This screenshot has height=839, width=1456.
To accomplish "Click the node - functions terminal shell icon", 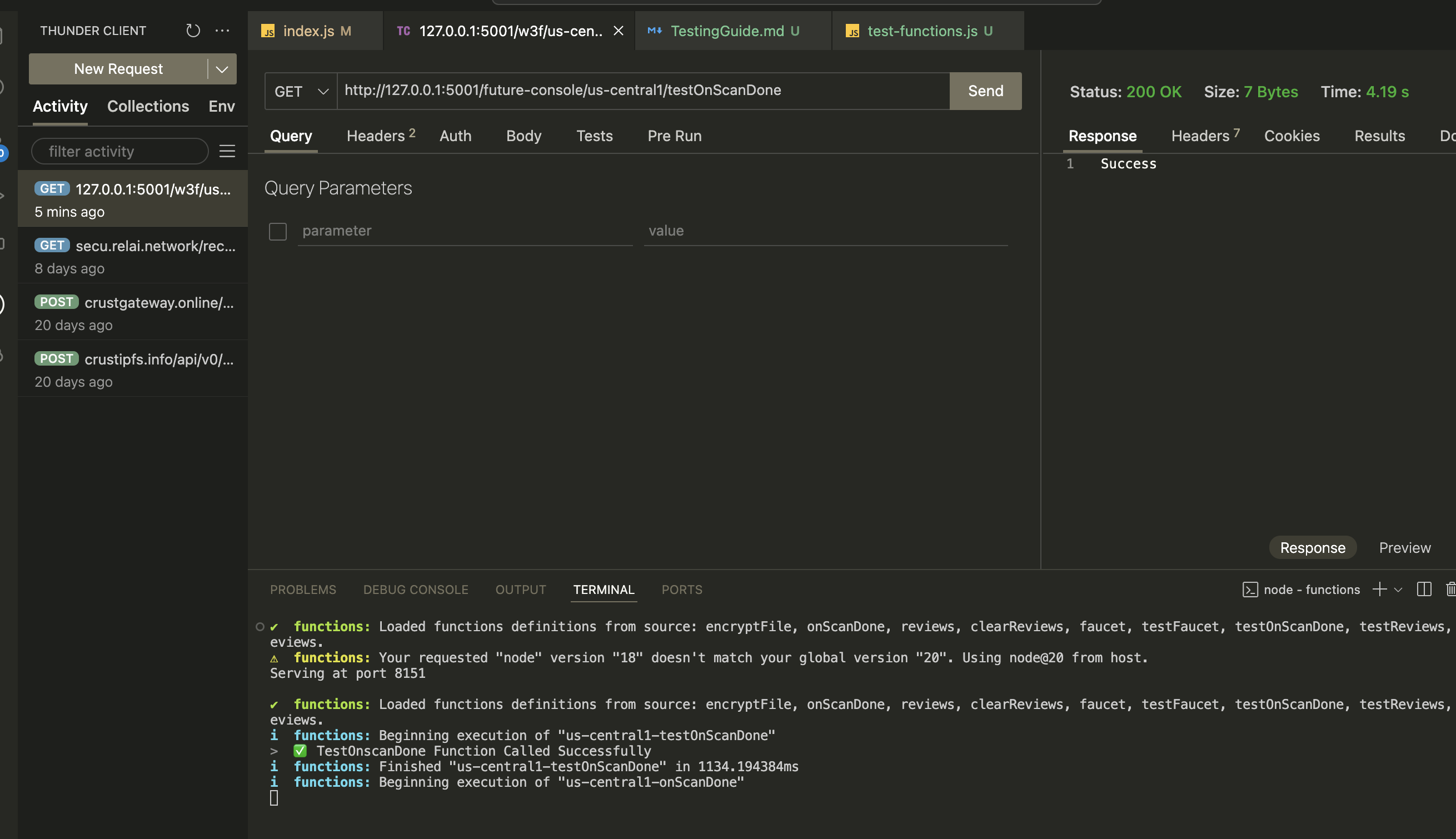I will [1250, 590].
